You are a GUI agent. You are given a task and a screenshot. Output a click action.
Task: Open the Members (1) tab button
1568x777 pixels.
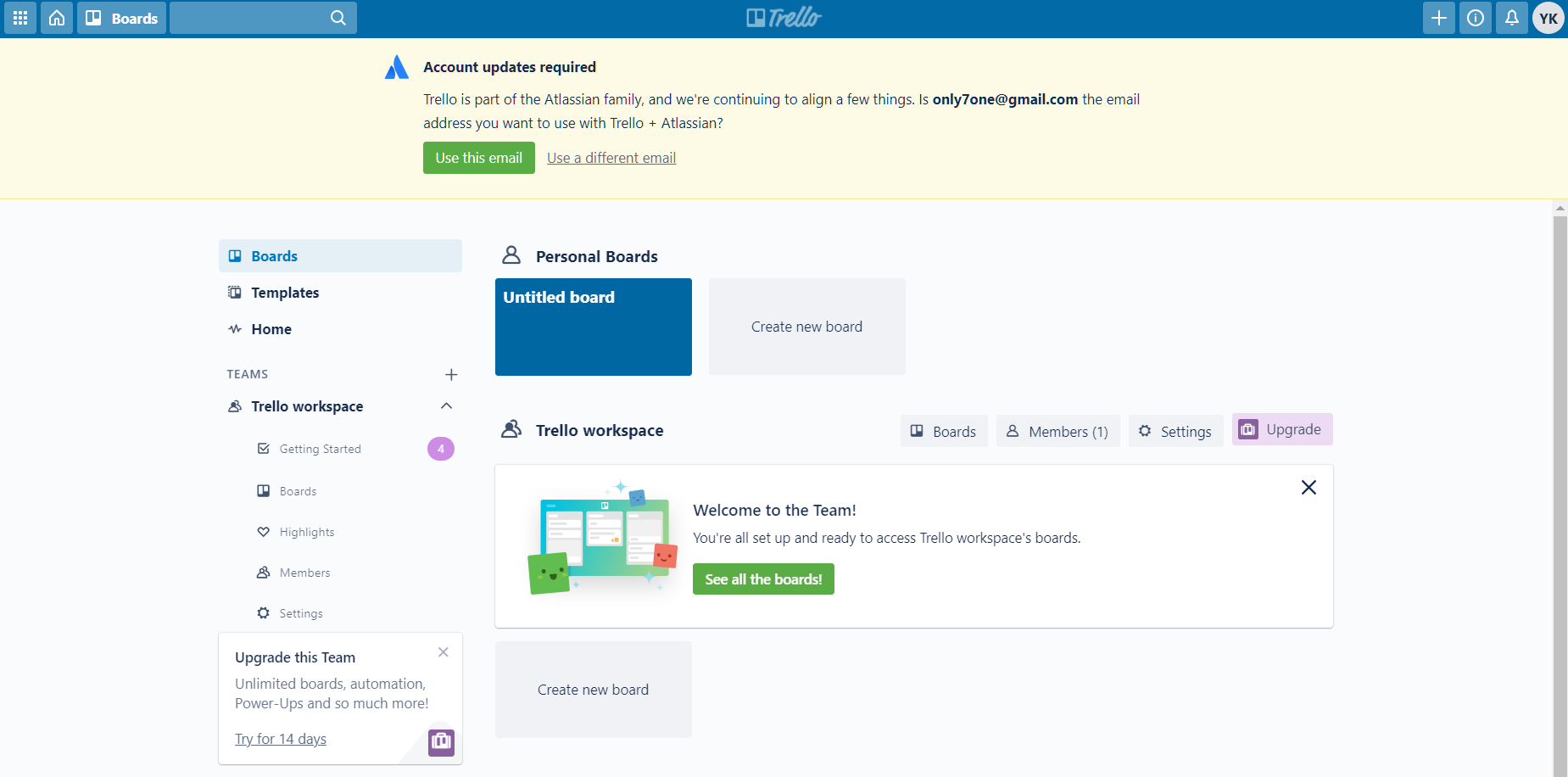click(1058, 431)
